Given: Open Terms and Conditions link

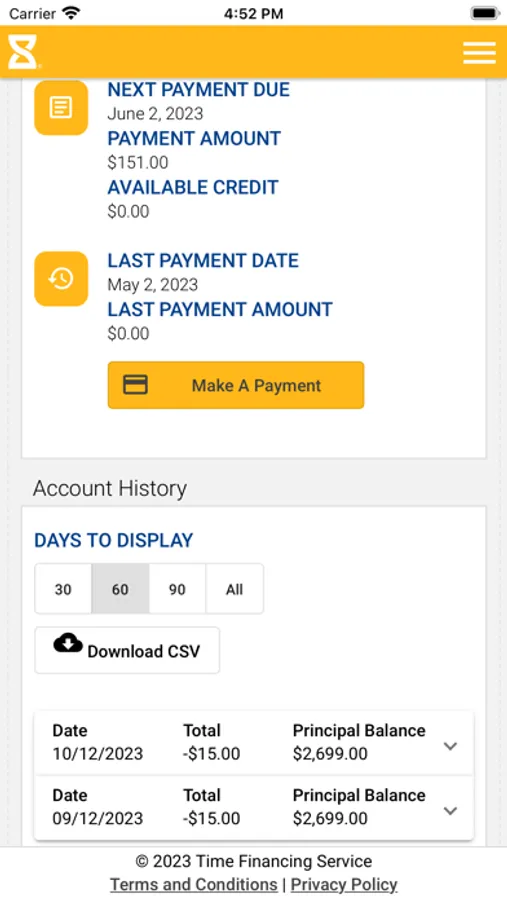Looking at the screenshot, I should (193, 885).
